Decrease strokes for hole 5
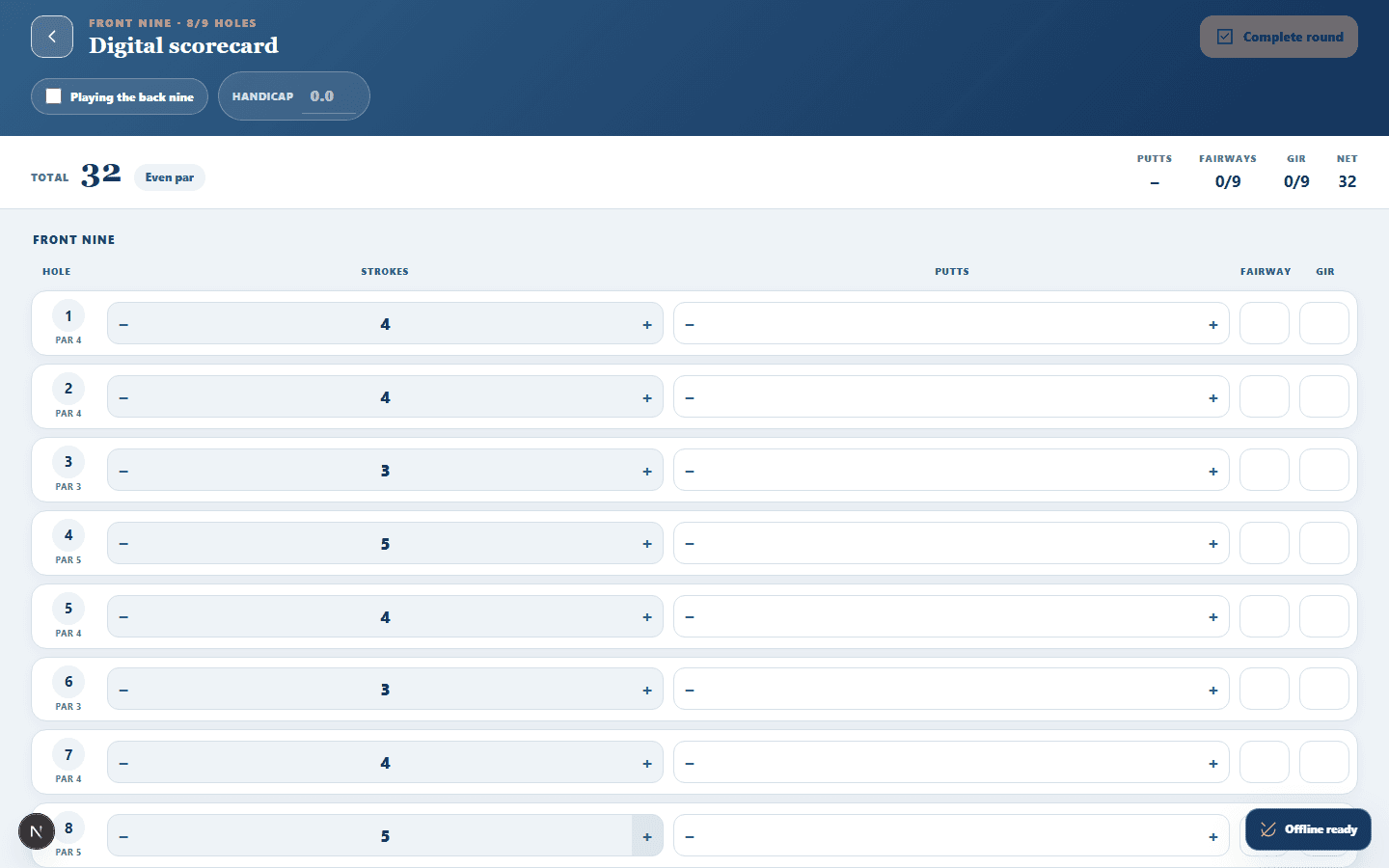Image resolution: width=1389 pixels, height=868 pixels. [x=123, y=617]
